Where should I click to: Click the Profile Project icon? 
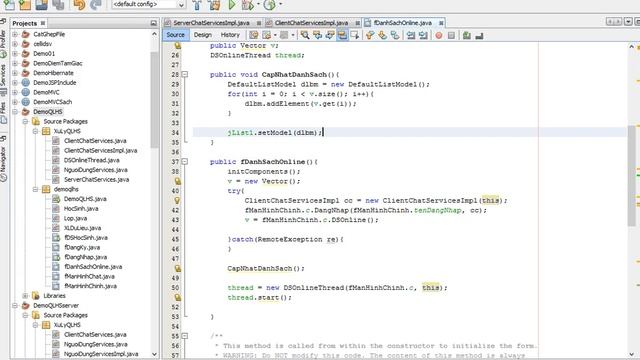(x=269, y=4)
